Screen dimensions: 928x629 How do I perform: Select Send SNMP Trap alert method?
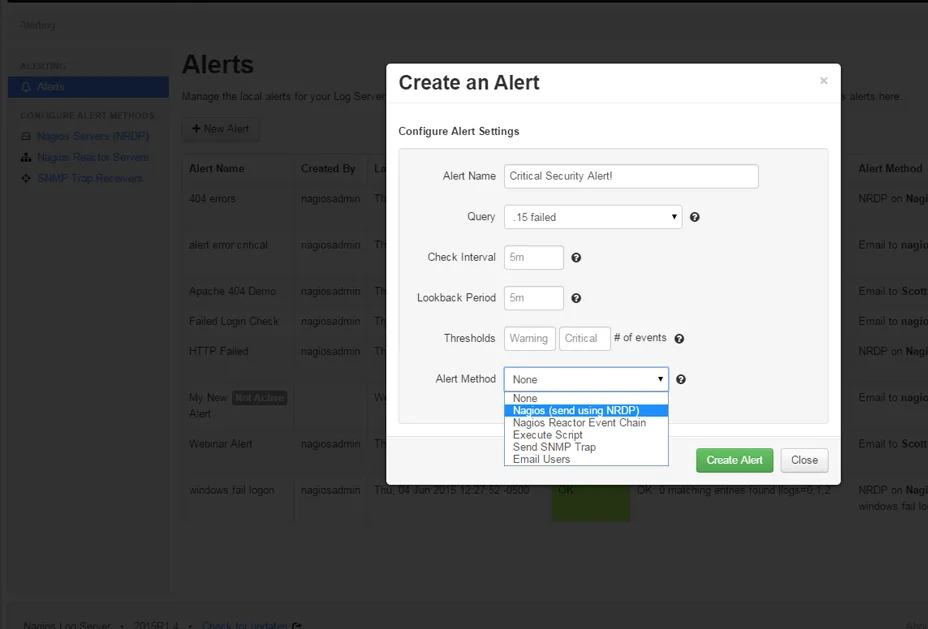(587, 447)
